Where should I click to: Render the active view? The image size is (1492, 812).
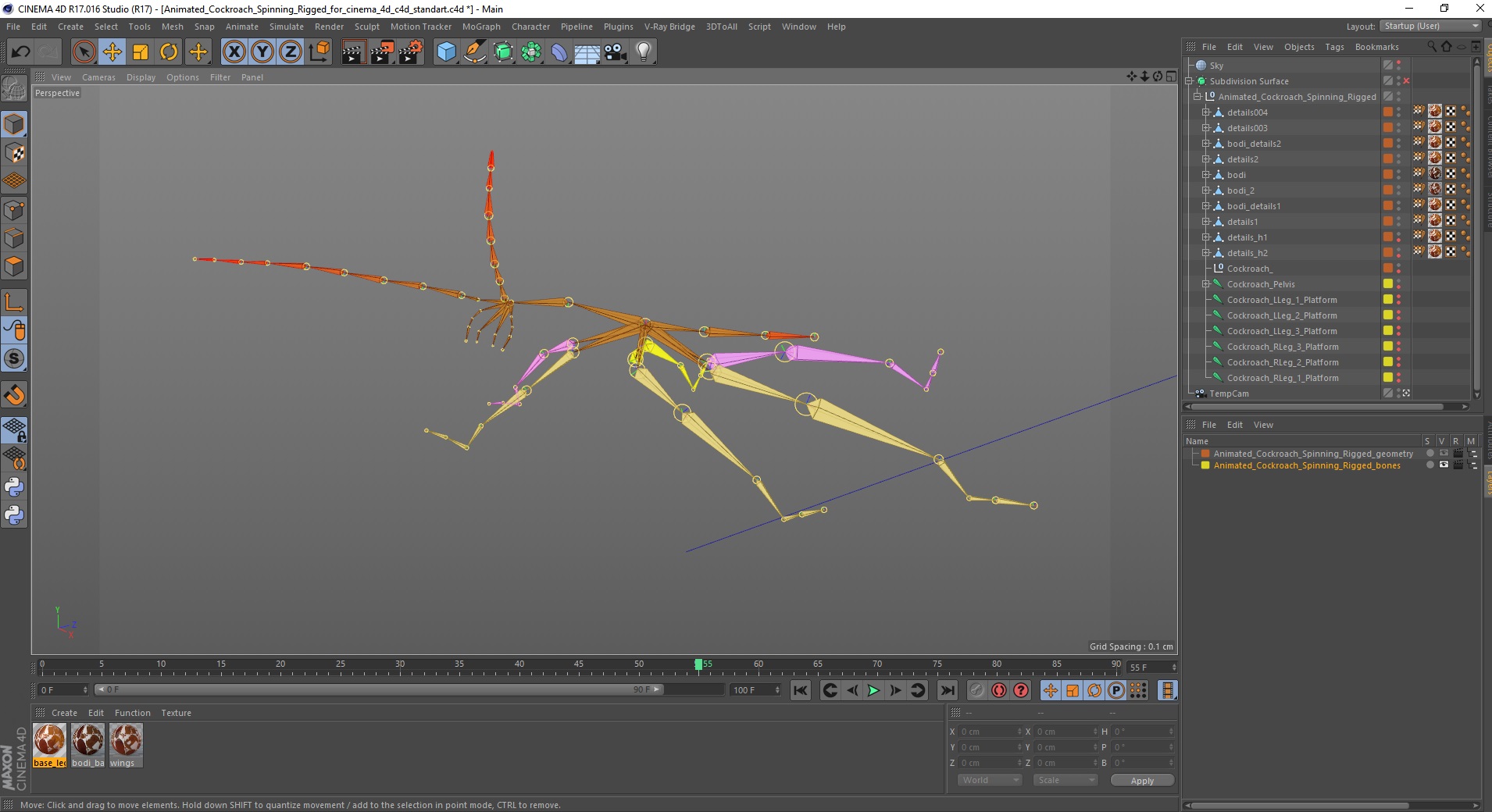353,52
